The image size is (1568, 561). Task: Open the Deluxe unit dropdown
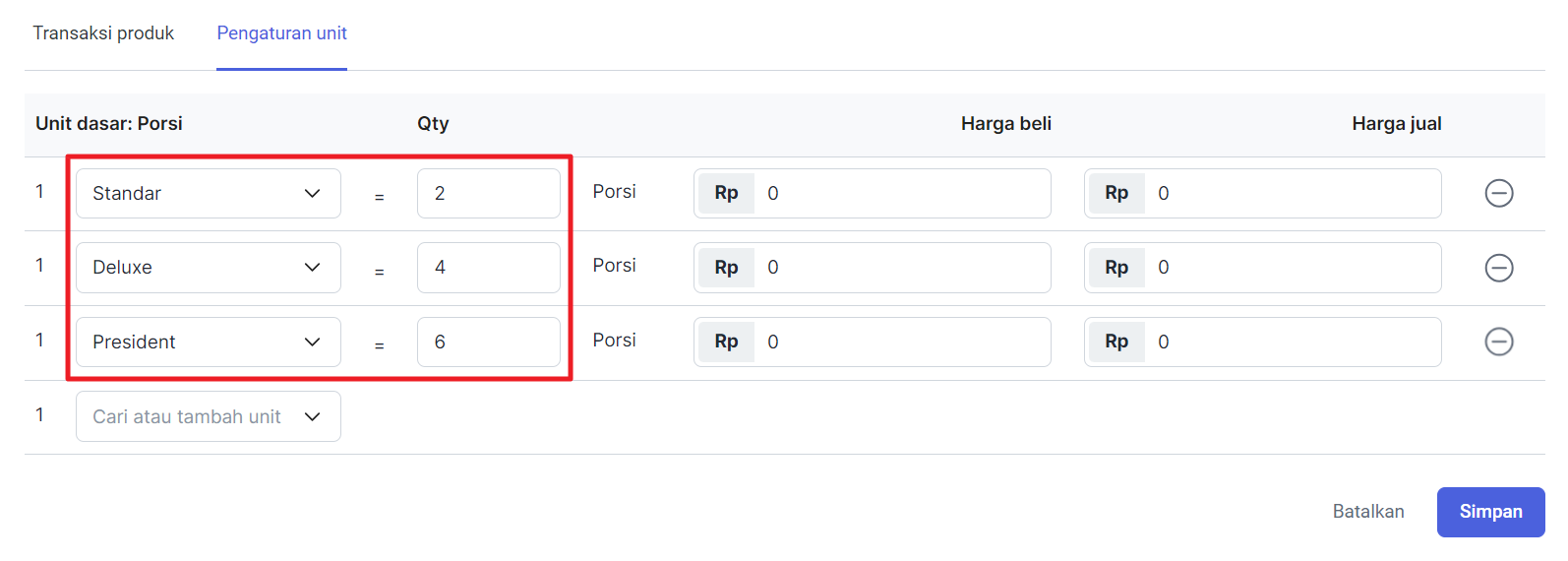click(x=209, y=268)
